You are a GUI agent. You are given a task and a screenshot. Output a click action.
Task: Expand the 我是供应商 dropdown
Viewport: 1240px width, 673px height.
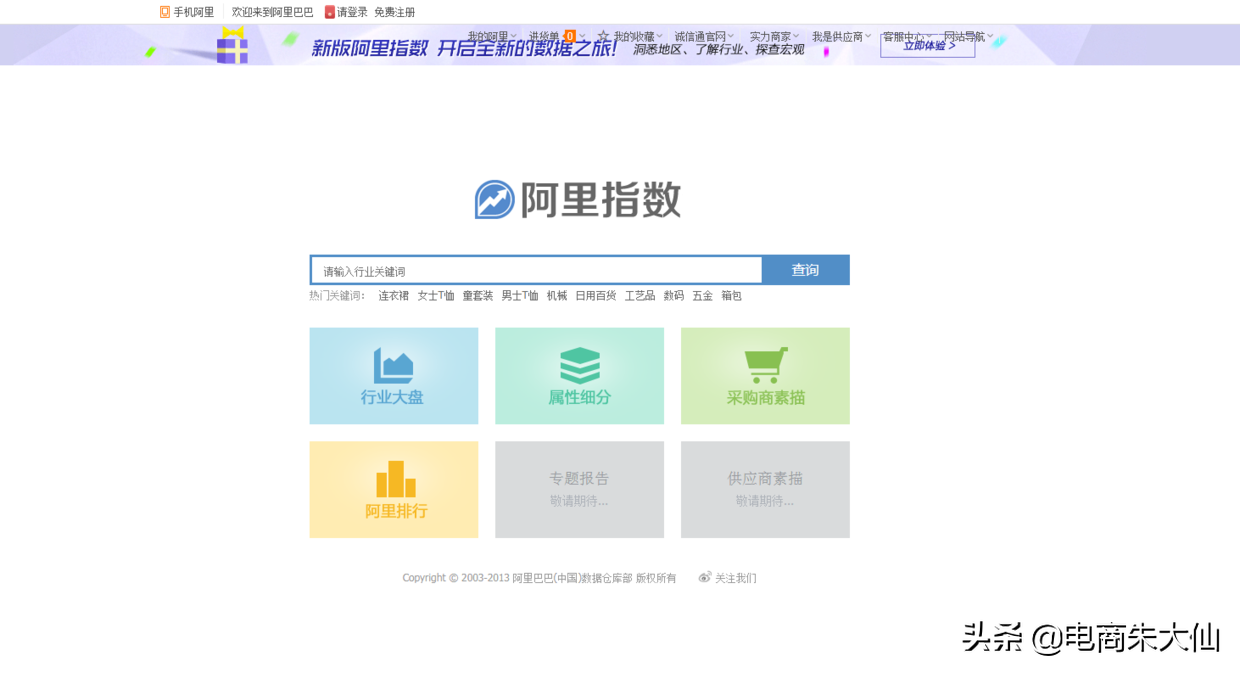(841, 37)
